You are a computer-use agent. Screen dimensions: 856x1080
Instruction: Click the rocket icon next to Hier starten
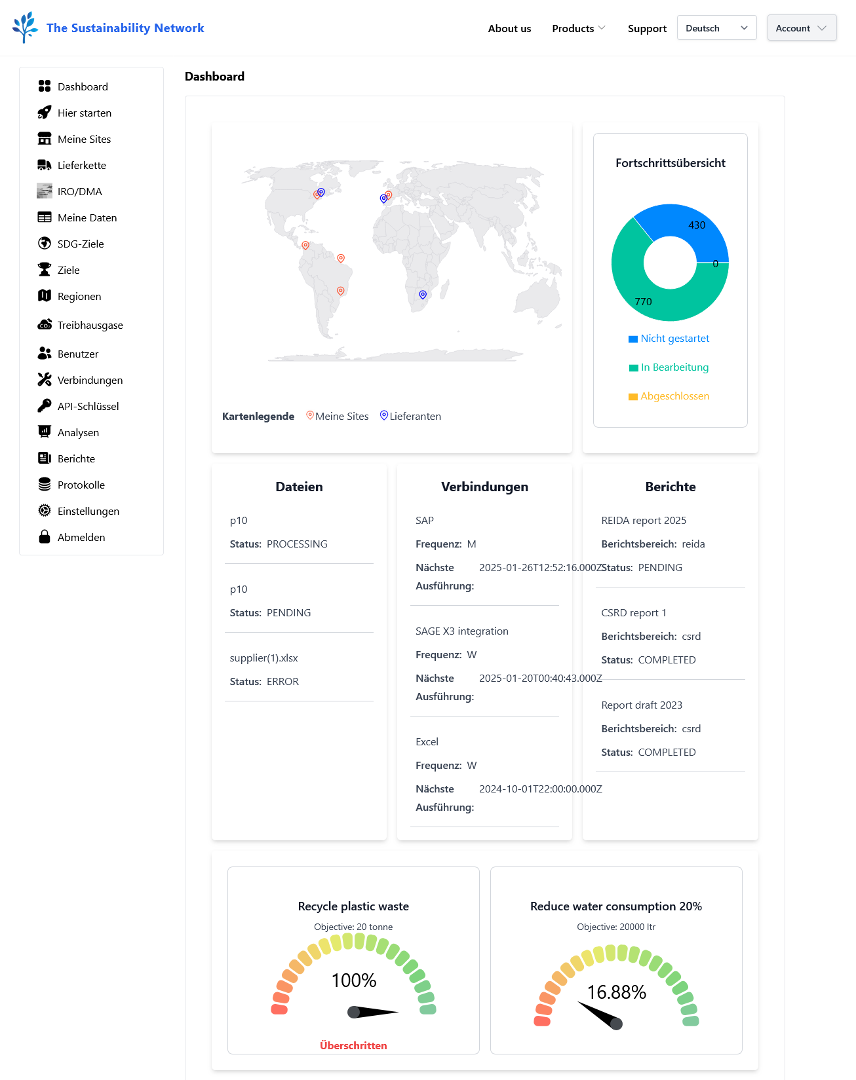(45, 112)
